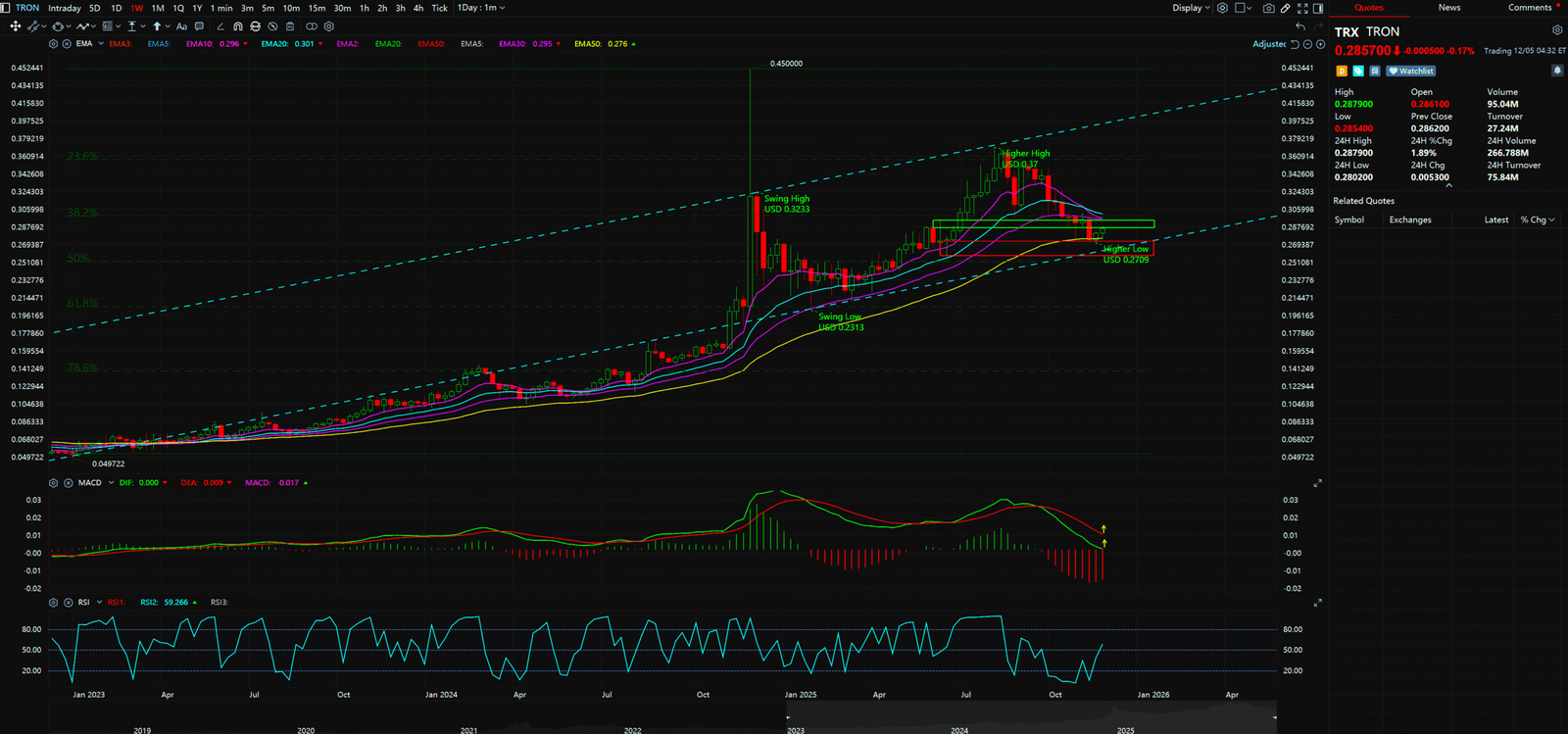Delete drawings with the trash icon
Screen dimensions: 1568x734
coord(290,26)
